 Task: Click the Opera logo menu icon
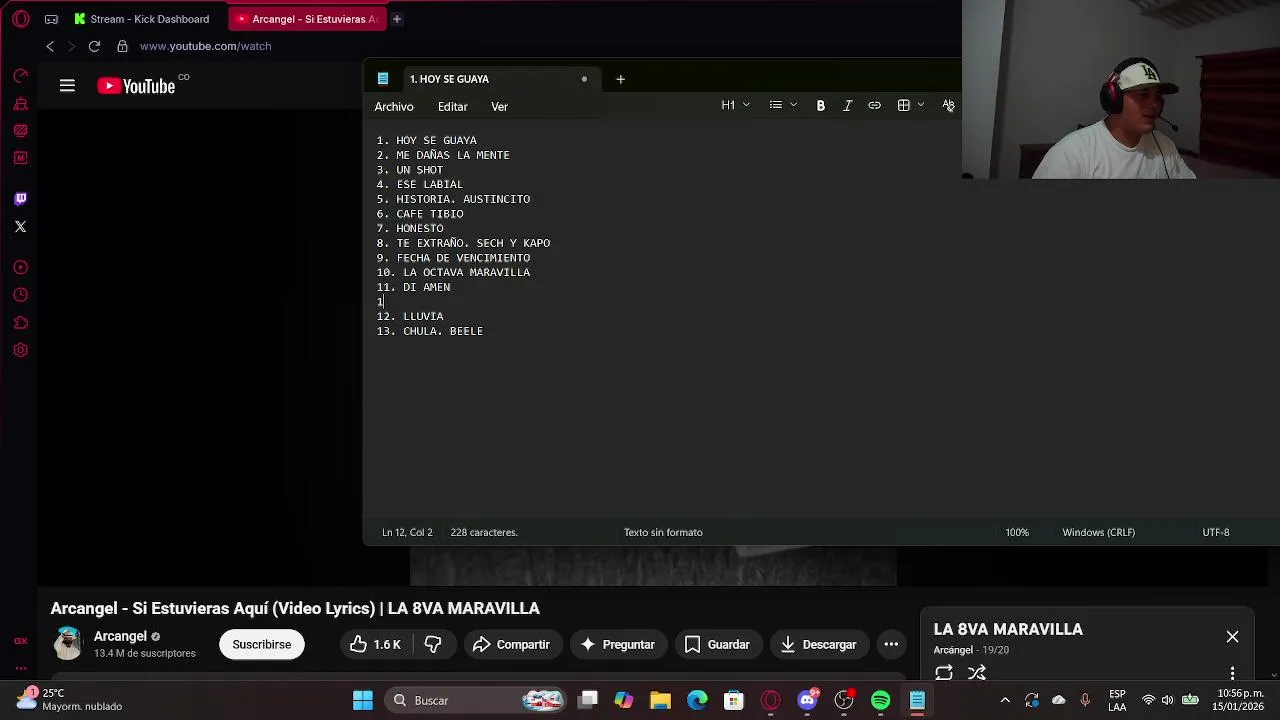point(20,19)
